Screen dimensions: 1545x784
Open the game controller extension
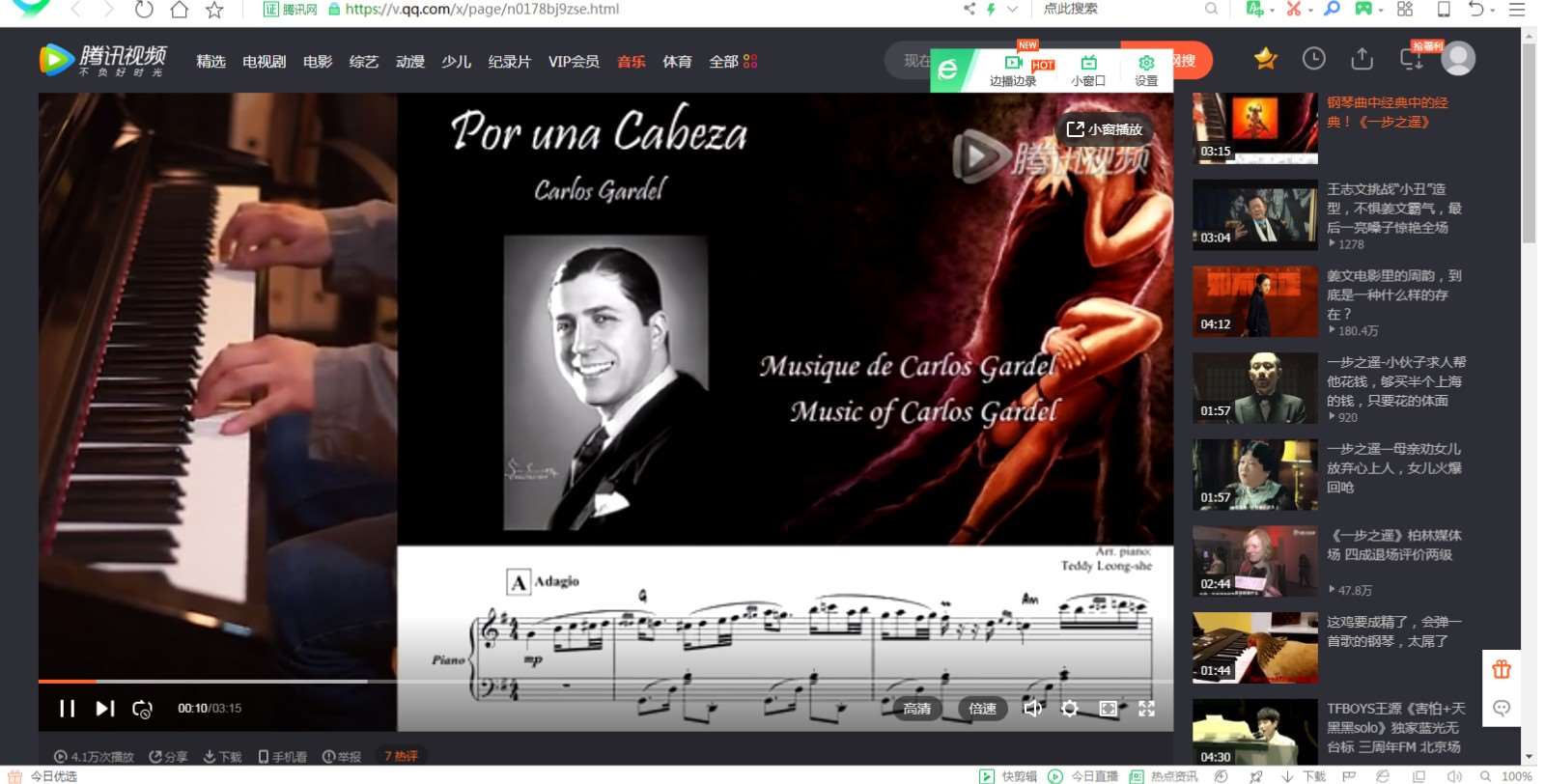tap(1362, 9)
